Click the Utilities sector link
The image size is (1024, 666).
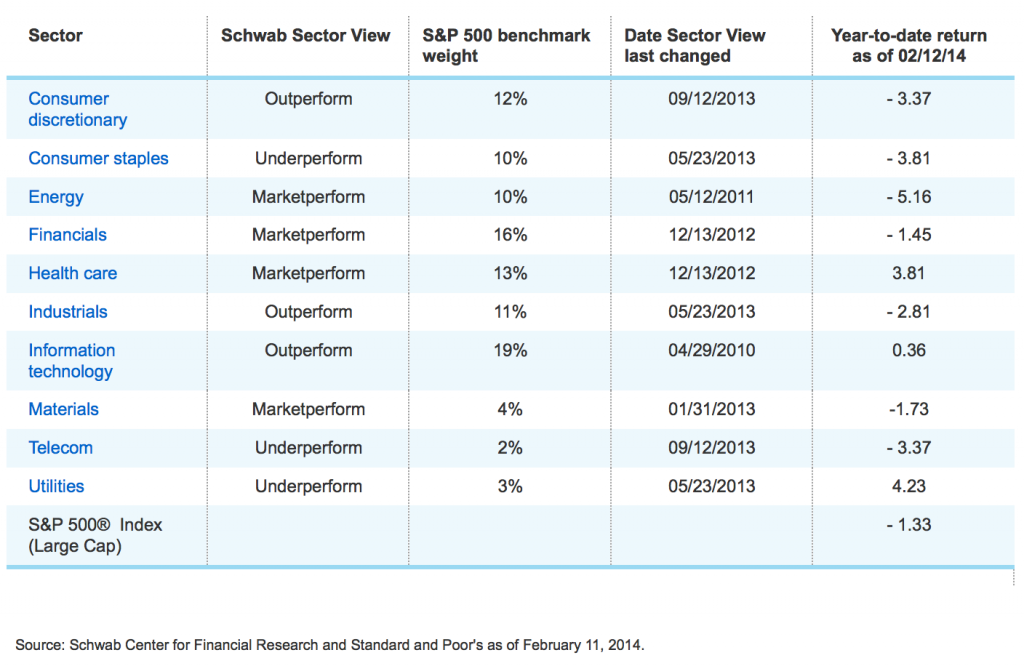56,486
